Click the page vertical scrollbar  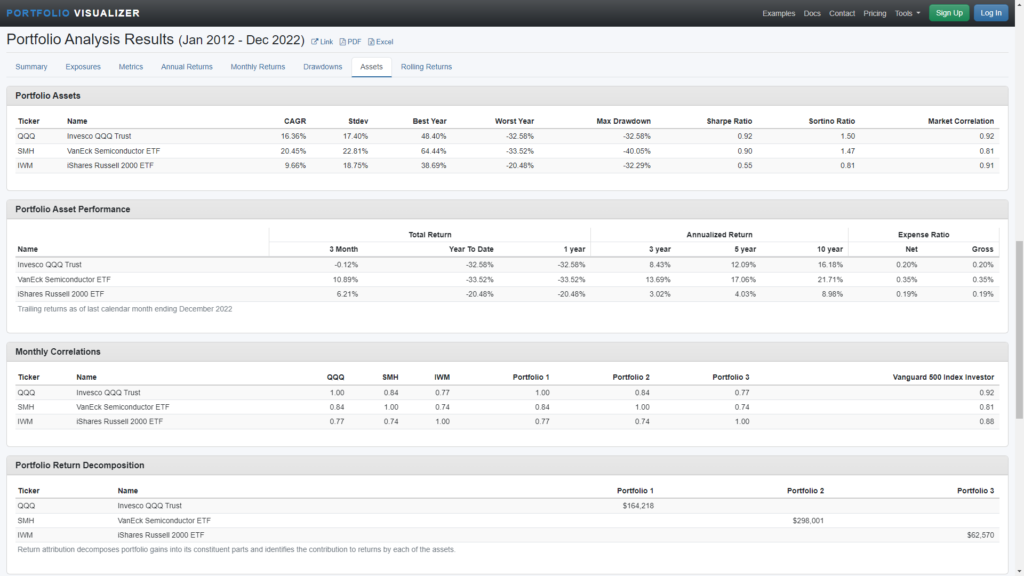coord(1018,330)
